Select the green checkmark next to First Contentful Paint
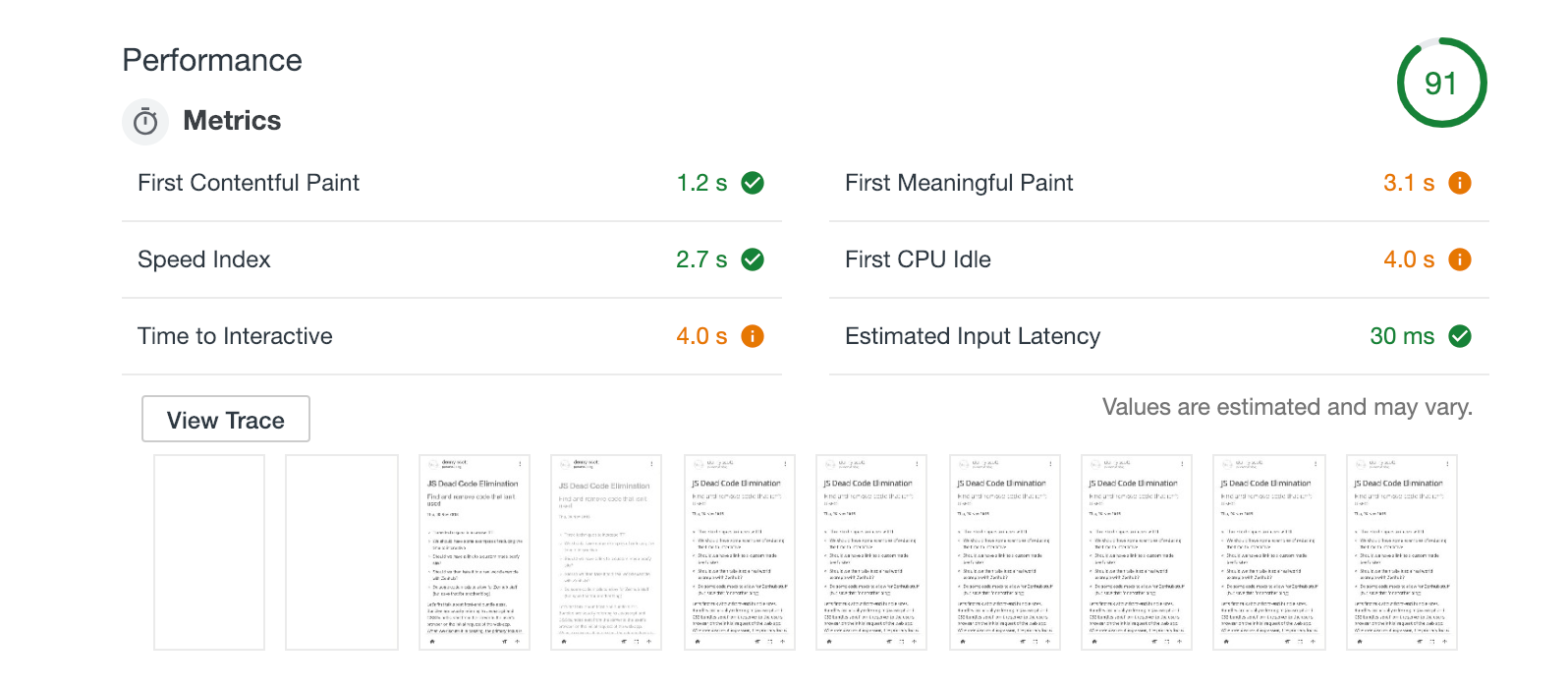This screenshot has width=1568, height=690. click(x=751, y=182)
